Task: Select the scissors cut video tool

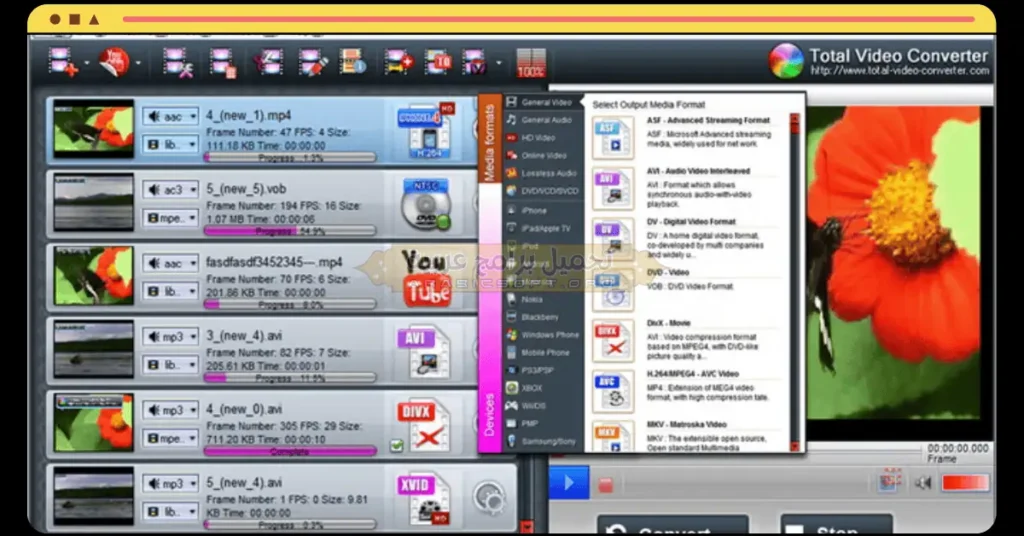Action: [268, 63]
